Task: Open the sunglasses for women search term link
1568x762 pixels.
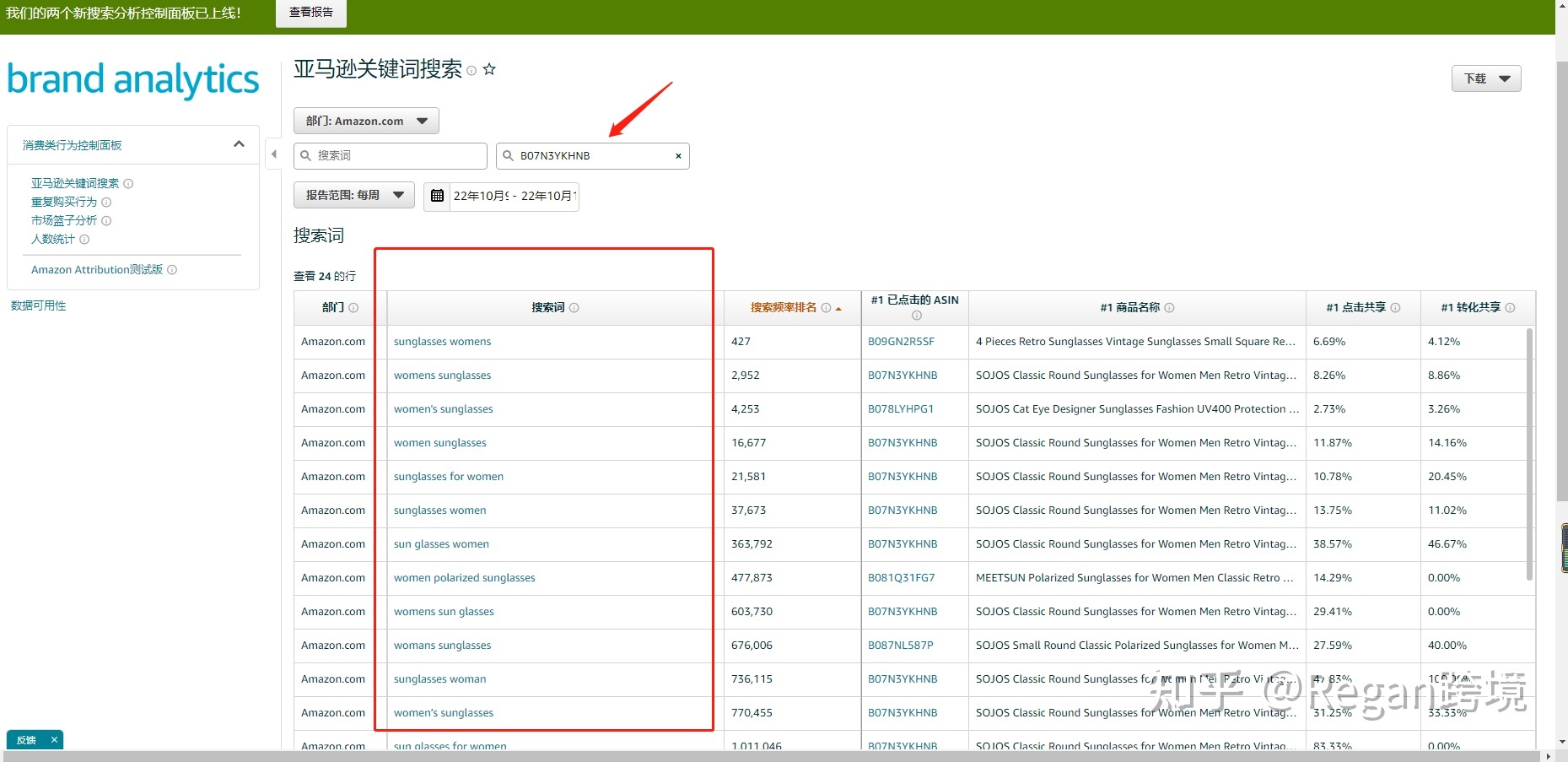Action: (448, 477)
